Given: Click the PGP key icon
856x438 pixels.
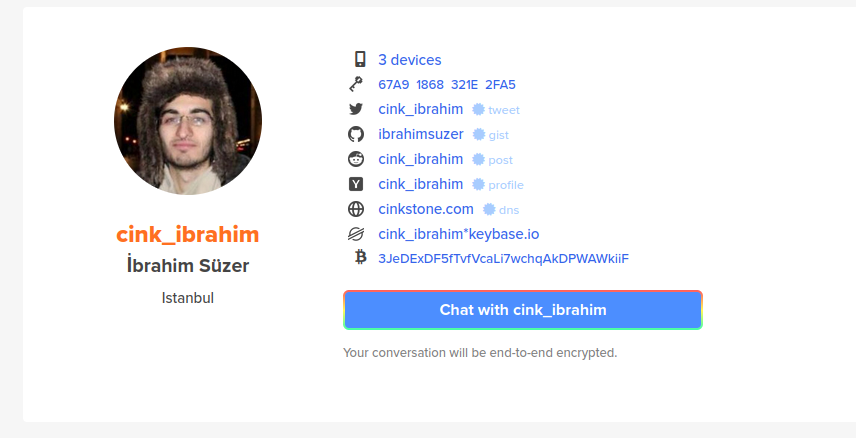Looking at the screenshot, I should 356,85.
